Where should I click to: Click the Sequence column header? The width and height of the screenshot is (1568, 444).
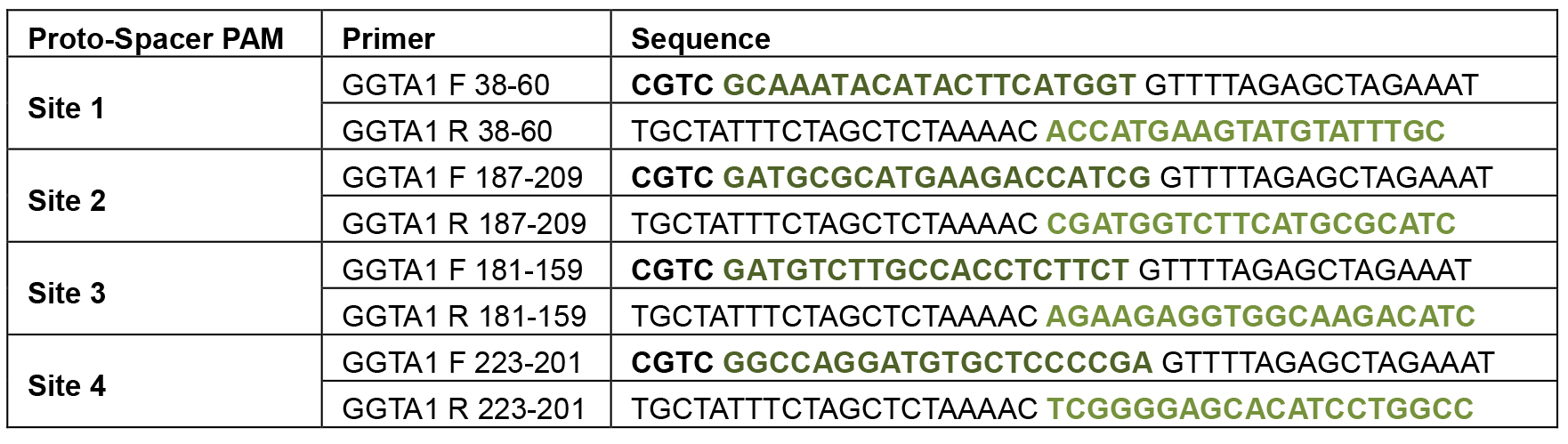pos(700,39)
